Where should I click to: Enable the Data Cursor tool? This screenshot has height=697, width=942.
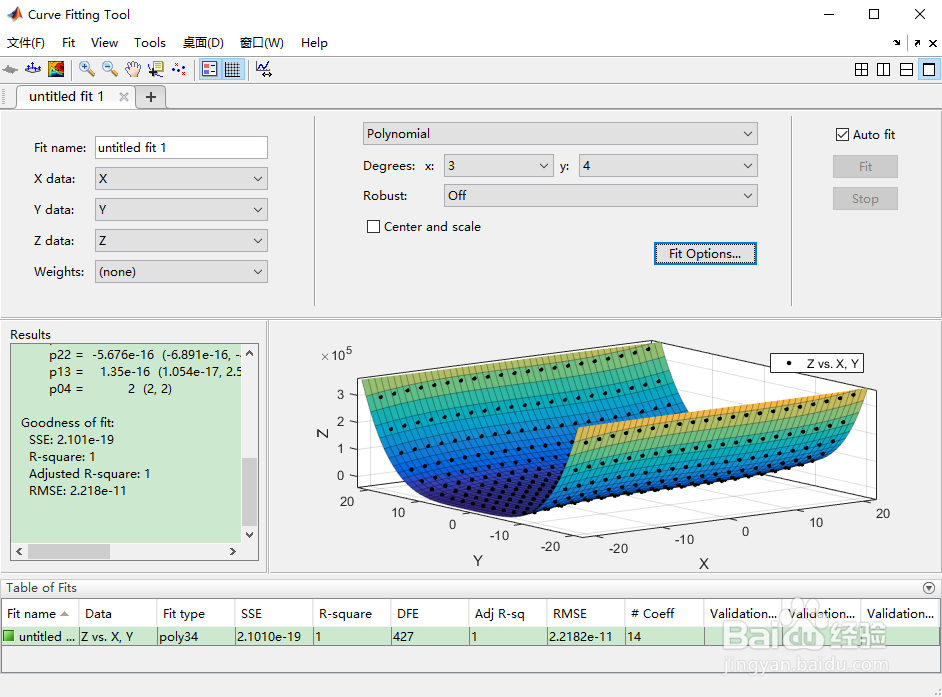tap(156, 70)
